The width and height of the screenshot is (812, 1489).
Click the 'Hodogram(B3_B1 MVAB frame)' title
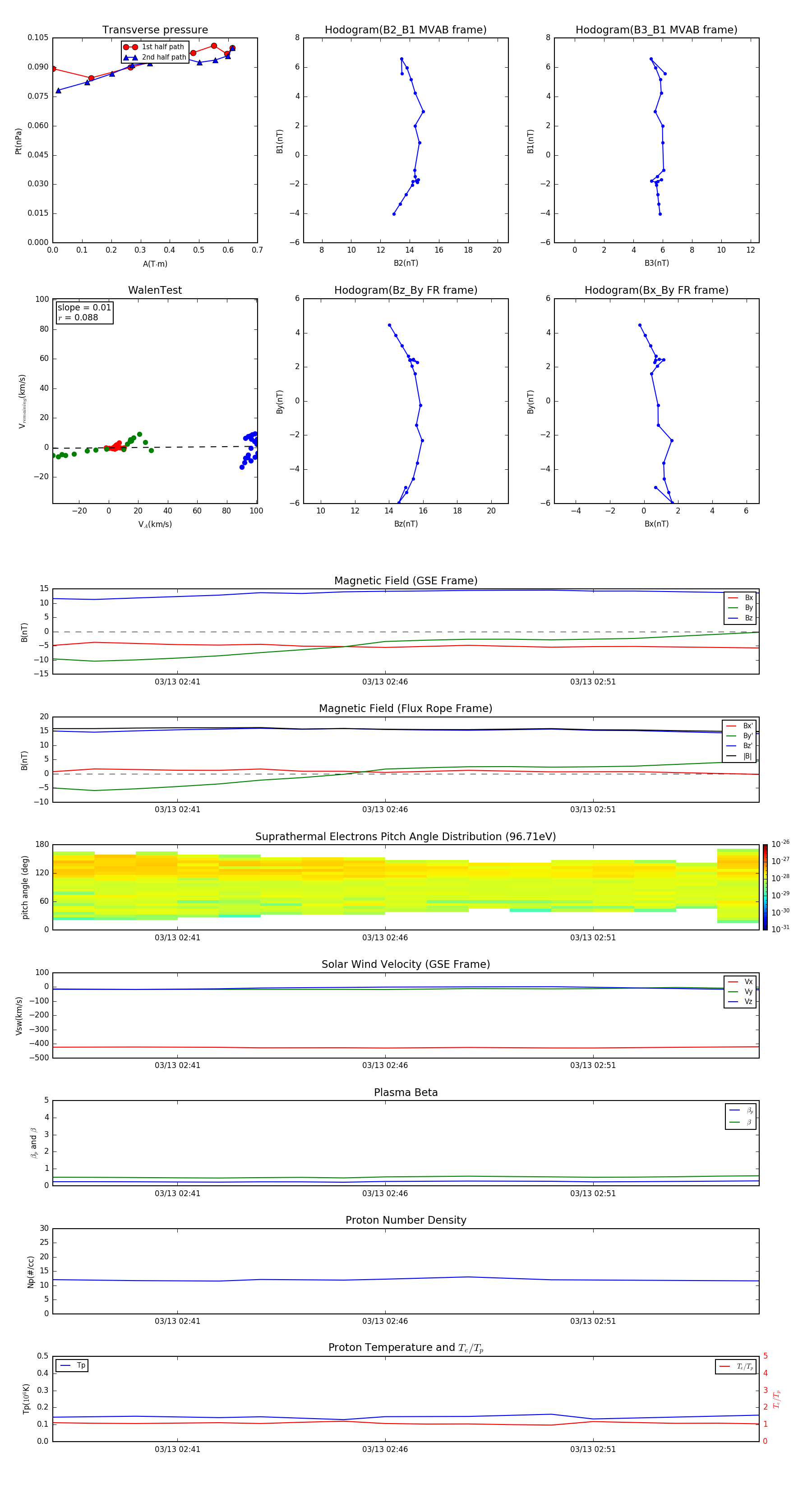(x=656, y=30)
